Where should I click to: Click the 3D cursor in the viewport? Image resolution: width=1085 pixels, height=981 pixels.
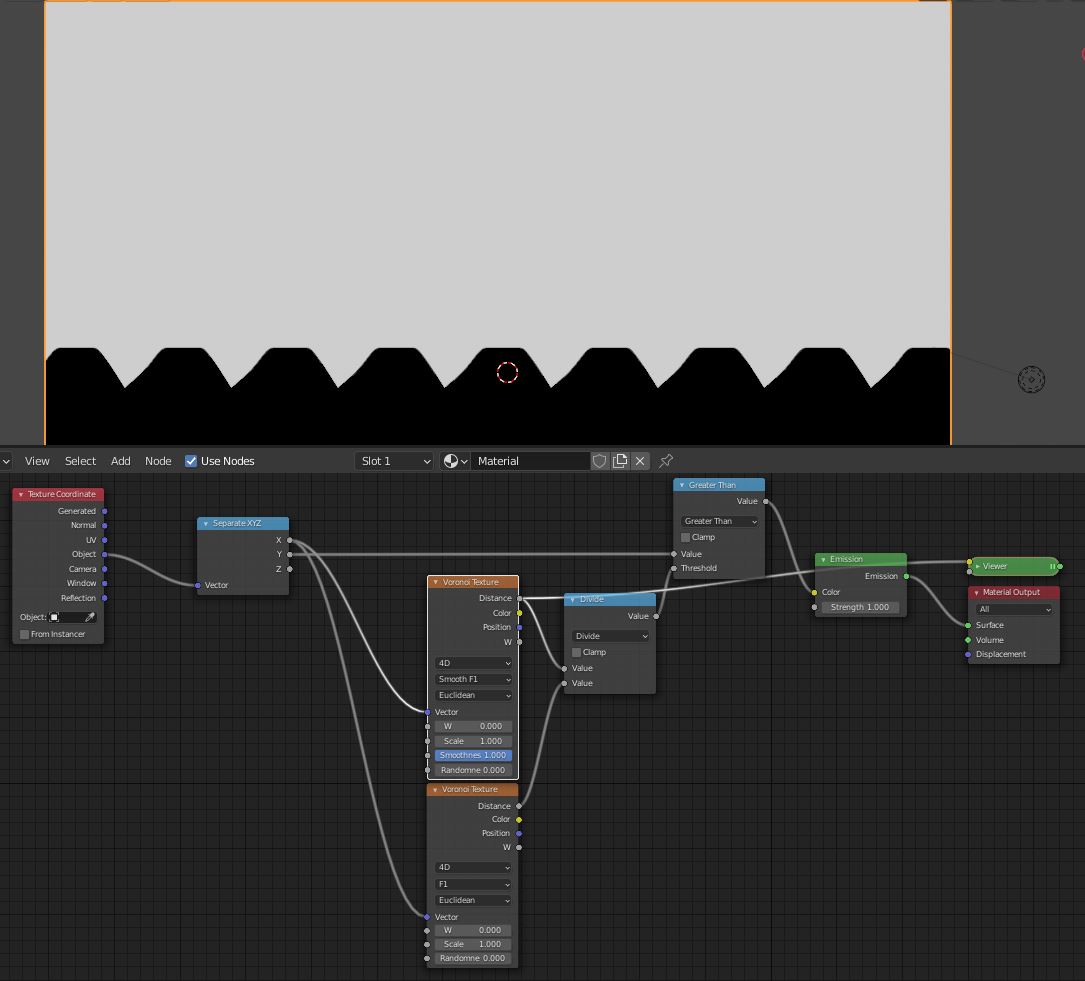tap(507, 372)
